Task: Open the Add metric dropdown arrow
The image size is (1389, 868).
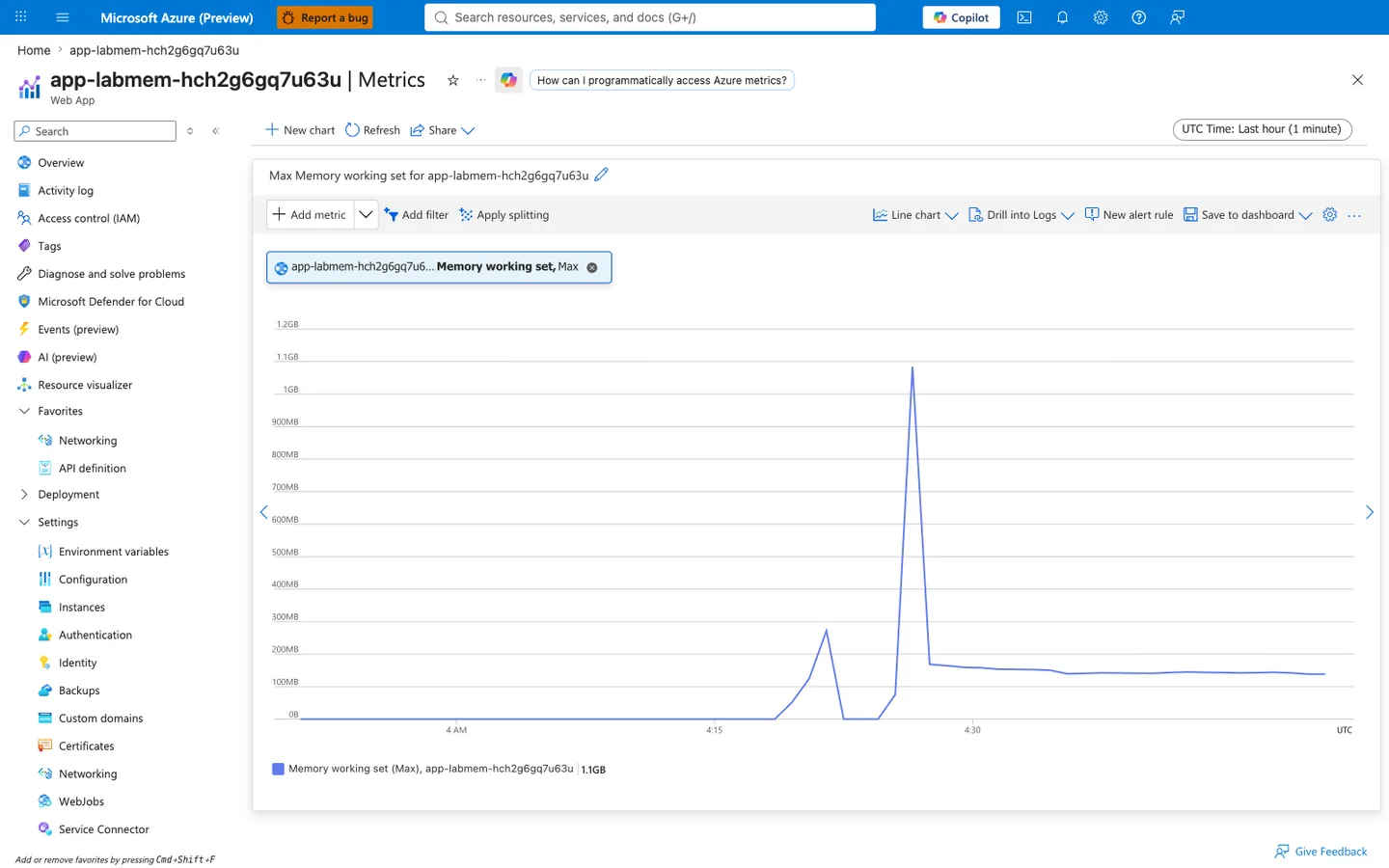Action: [366, 215]
